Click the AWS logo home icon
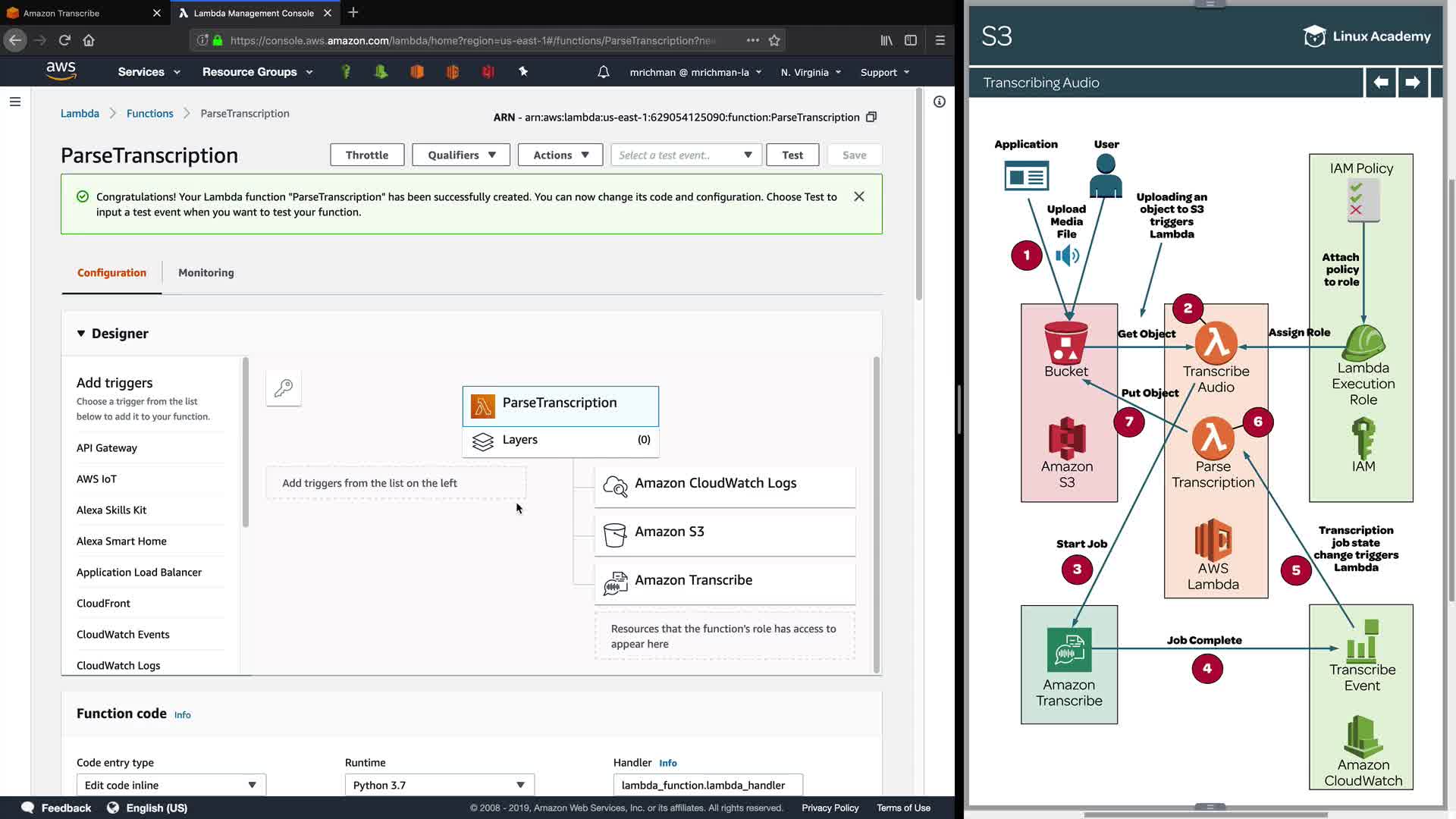This screenshot has height=819, width=1456. [x=61, y=71]
